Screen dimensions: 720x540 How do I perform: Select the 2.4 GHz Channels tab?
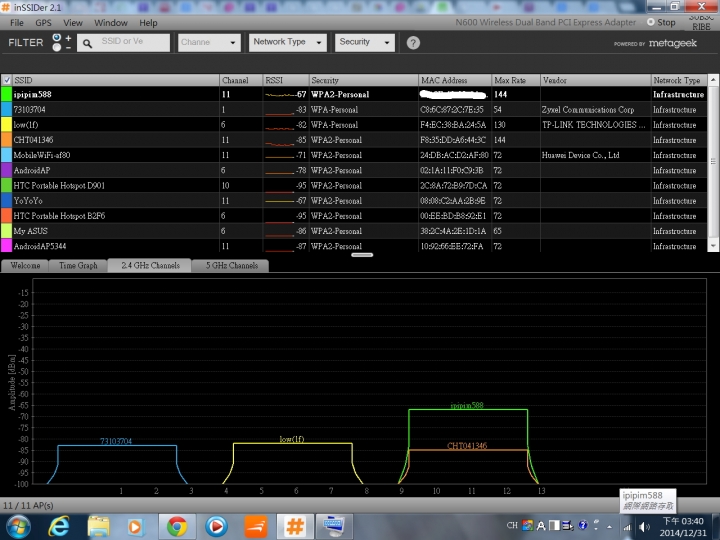point(150,265)
